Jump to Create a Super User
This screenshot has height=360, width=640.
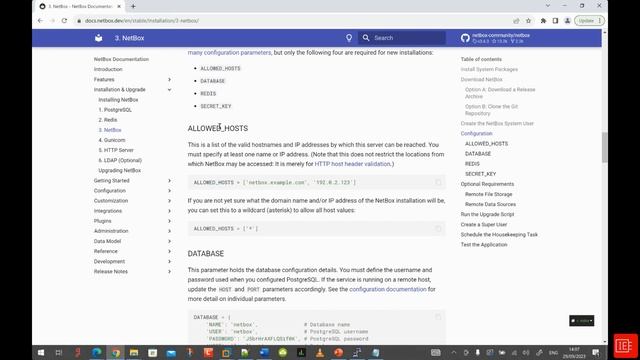tap(484, 224)
